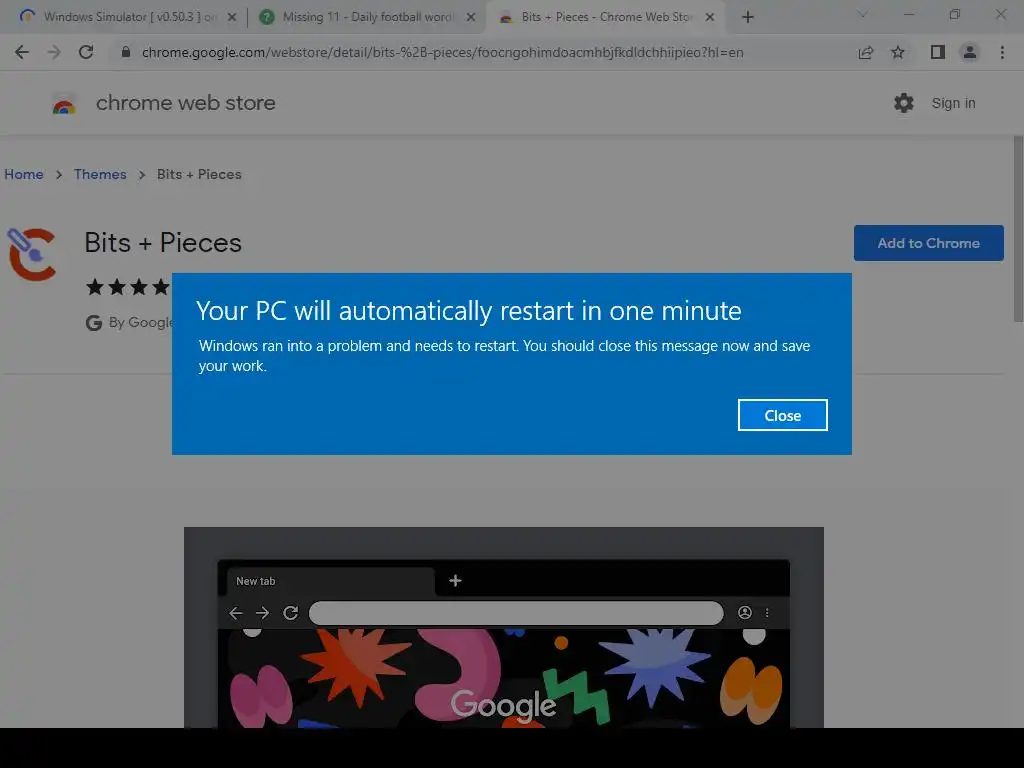
Task: Go forward in browser history
Action: (x=54, y=52)
